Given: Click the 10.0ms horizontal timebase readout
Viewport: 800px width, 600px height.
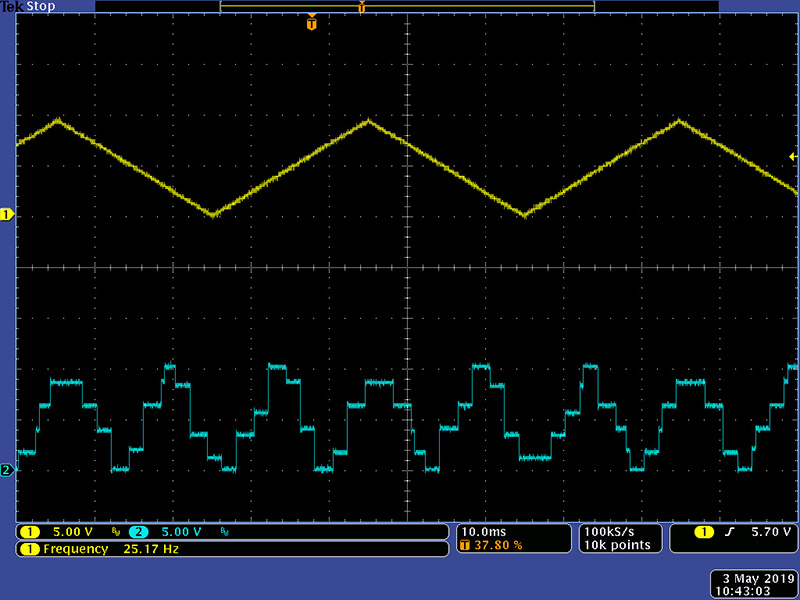Looking at the screenshot, I should tap(483, 531).
